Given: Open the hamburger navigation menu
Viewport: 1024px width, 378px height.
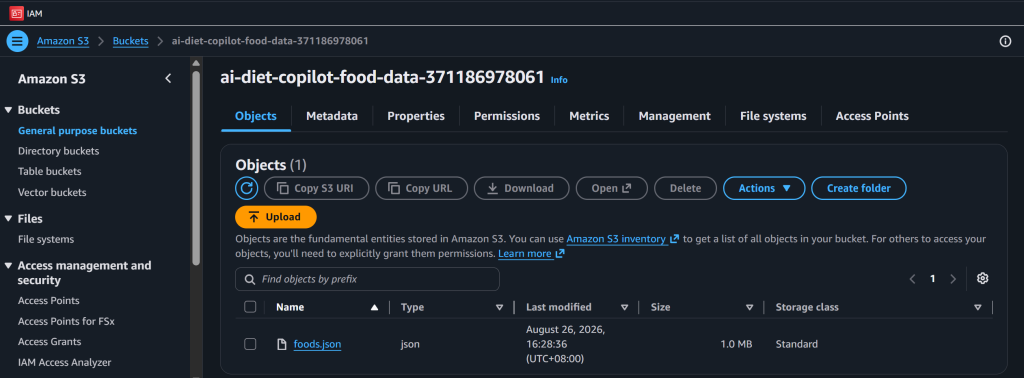Looking at the screenshot, I should pos(17,41).
